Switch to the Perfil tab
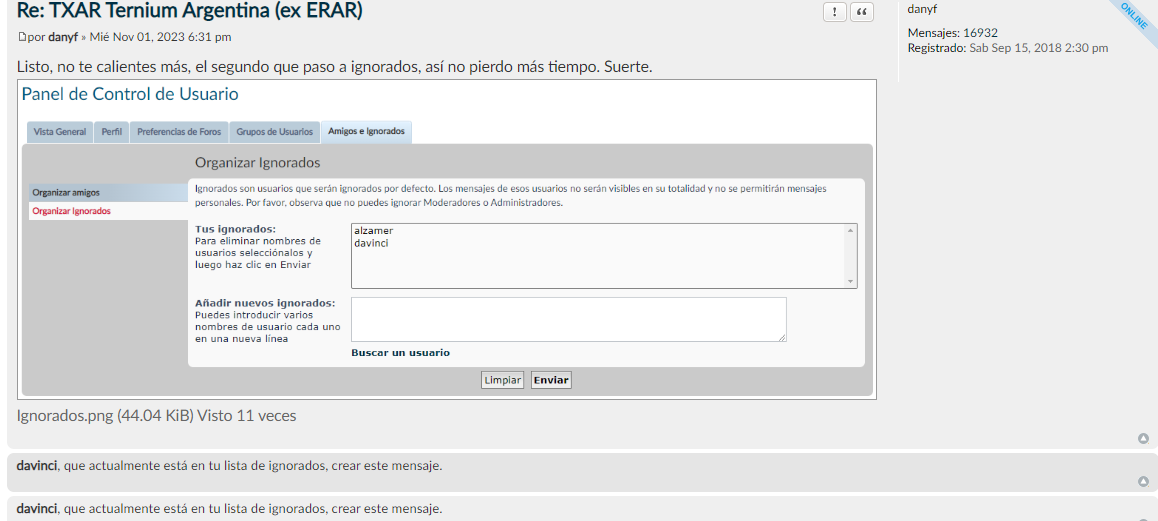 pyautogui.click(x=112, y=132)
